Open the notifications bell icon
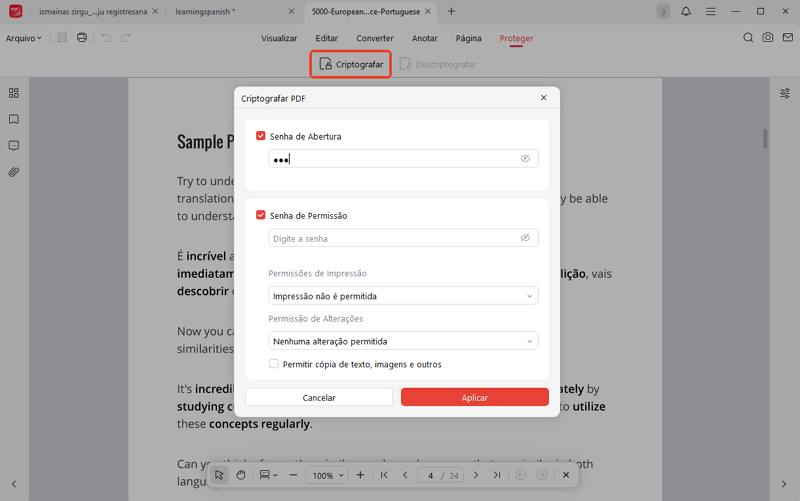 tap(686, 11)
